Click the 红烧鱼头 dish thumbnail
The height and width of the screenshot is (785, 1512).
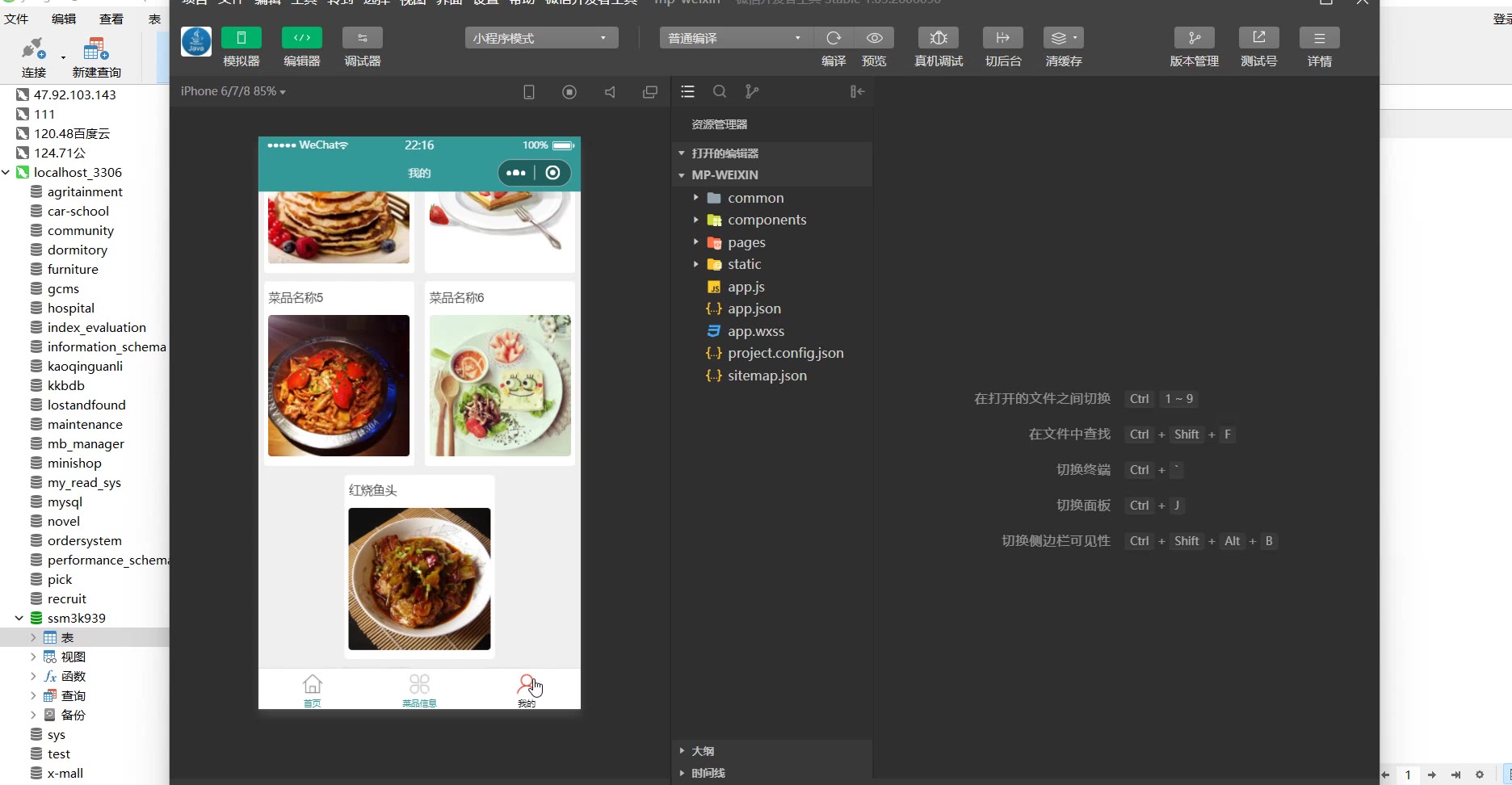(419, 578)
